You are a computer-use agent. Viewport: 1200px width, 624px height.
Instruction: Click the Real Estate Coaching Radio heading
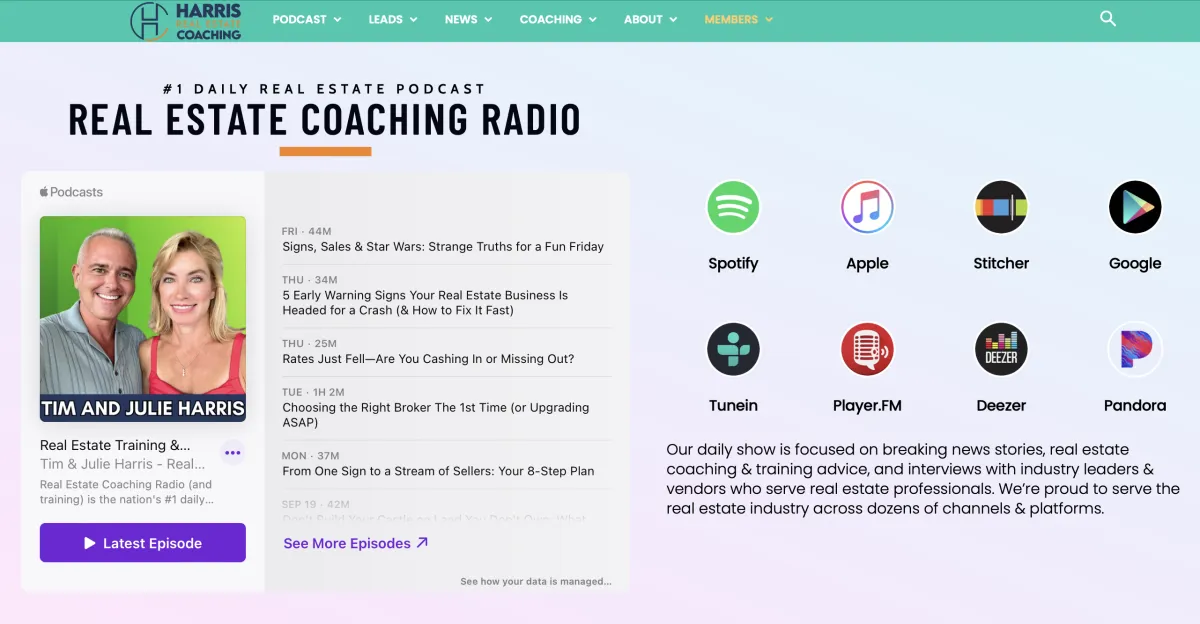click(x=325, y=120)
